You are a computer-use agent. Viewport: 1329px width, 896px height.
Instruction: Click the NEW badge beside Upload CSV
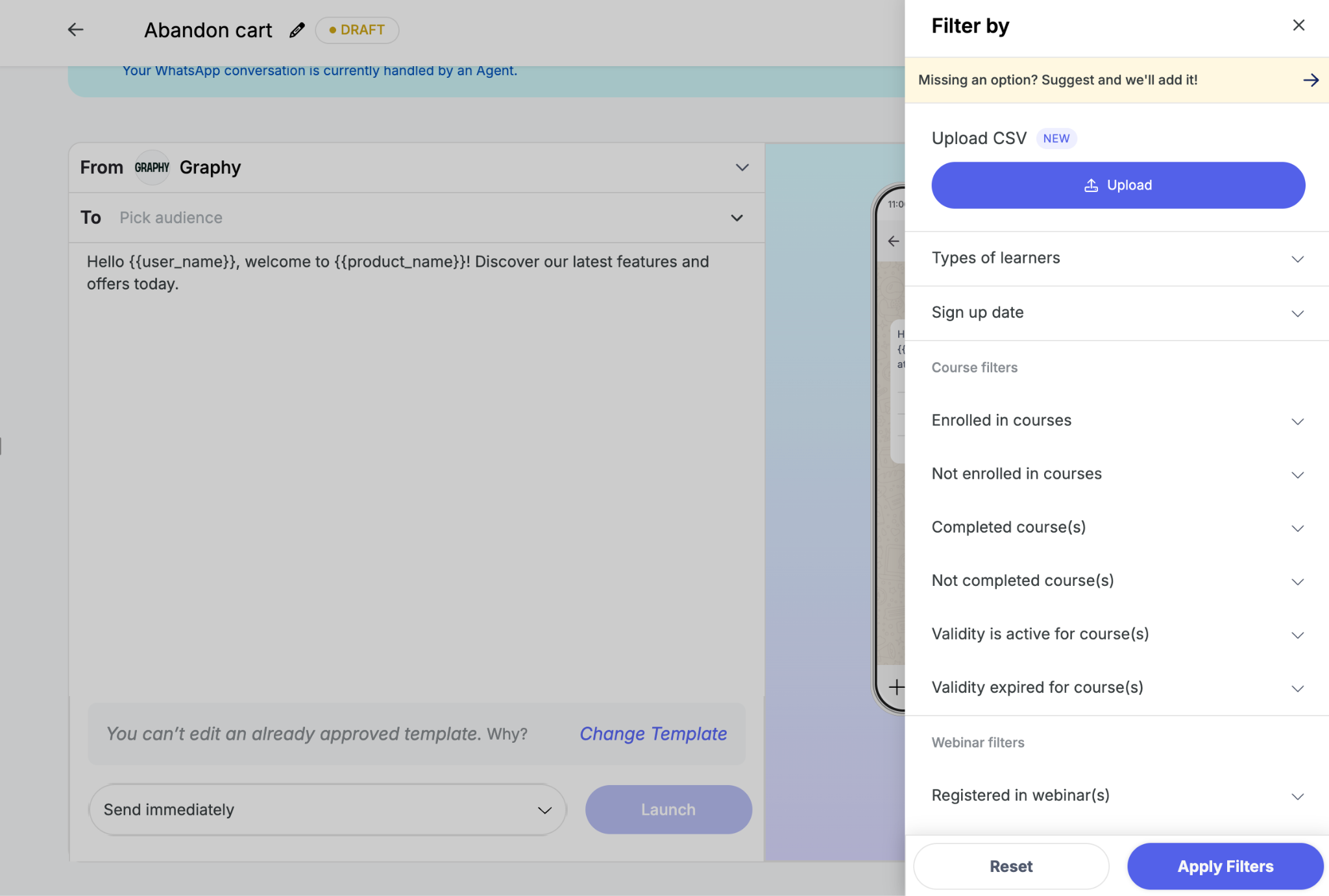[1056, 138]
